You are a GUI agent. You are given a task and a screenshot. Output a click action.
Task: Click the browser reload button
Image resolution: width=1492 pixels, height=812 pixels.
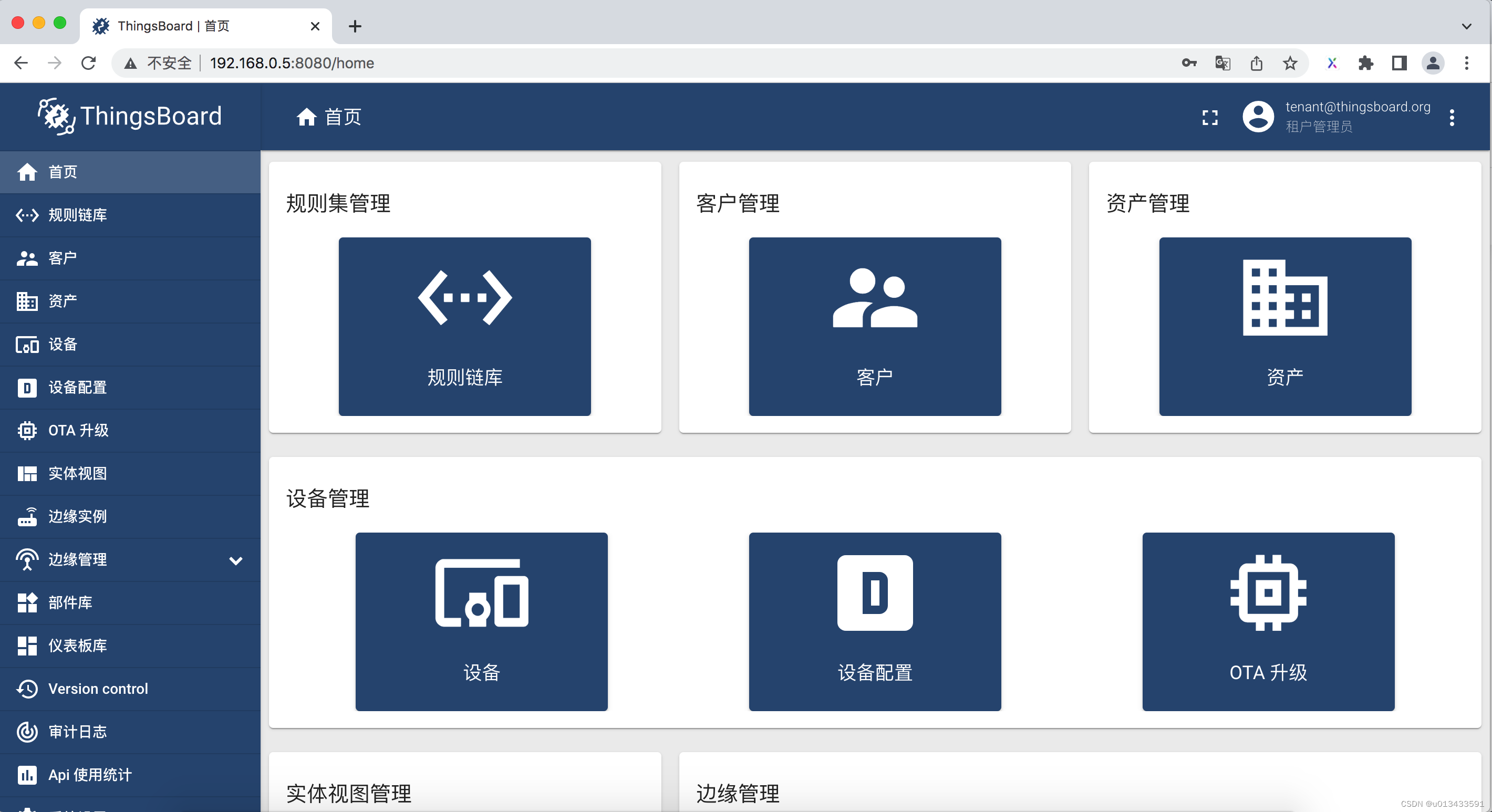click(89, 63)
